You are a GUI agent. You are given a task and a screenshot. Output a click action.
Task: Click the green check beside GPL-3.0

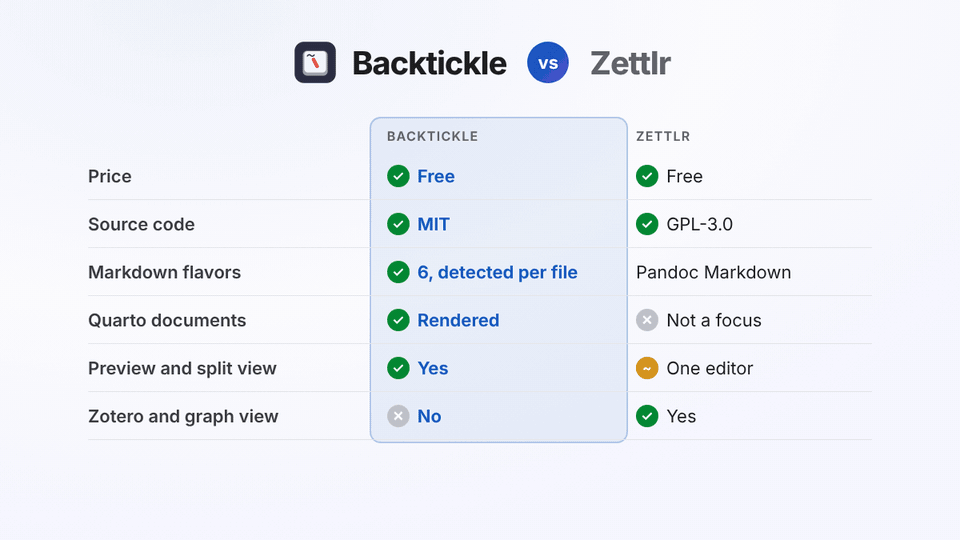tap(647, 224)
